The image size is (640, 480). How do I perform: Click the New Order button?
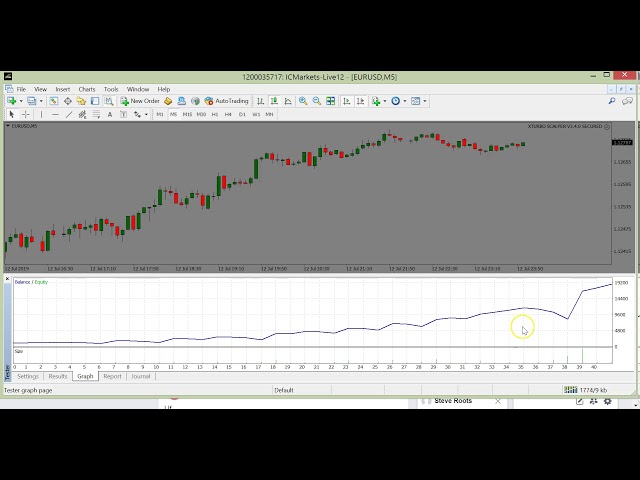[140, 101]
